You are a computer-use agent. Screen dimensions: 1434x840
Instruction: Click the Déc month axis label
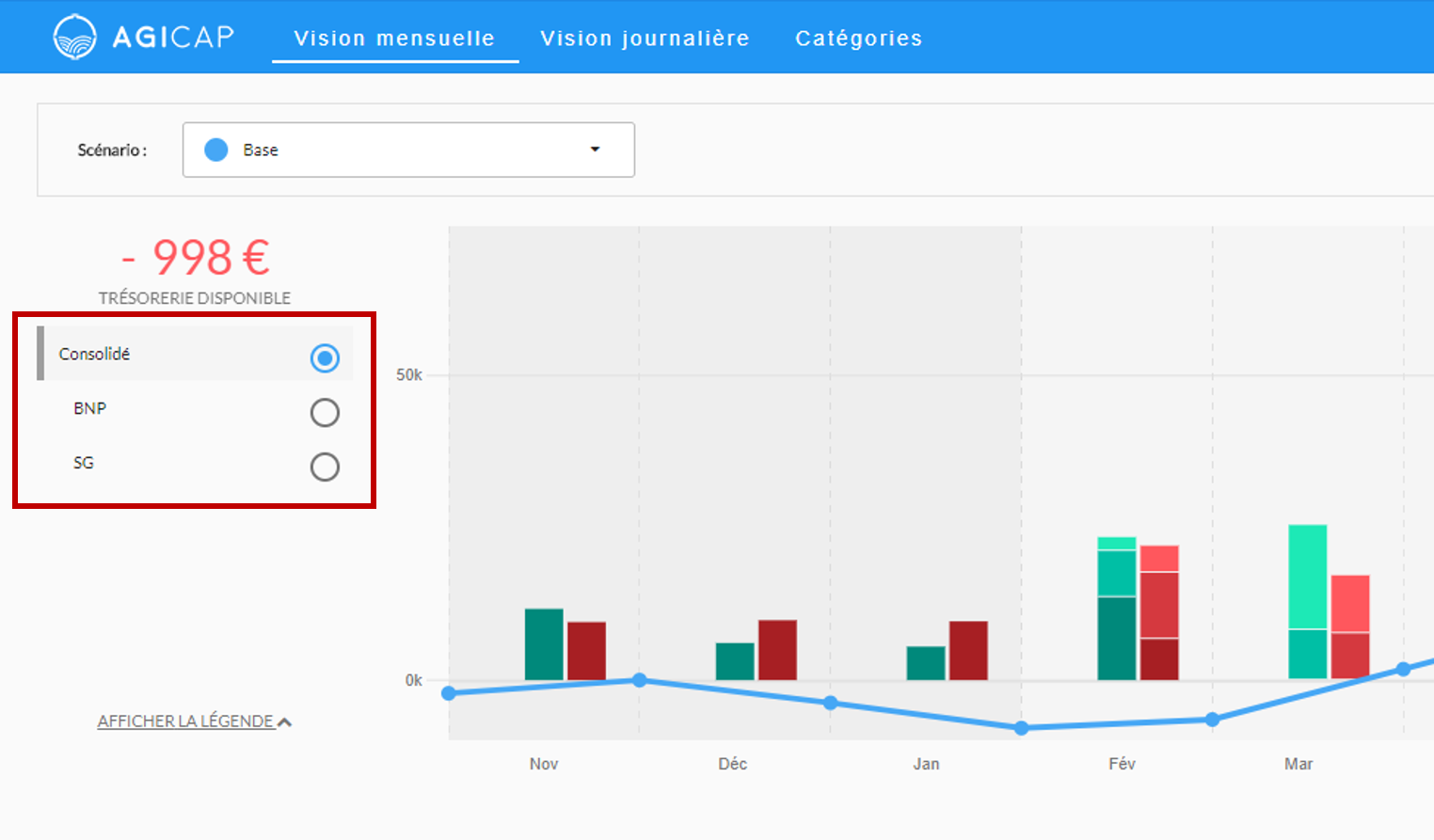(x=732, y=764)
